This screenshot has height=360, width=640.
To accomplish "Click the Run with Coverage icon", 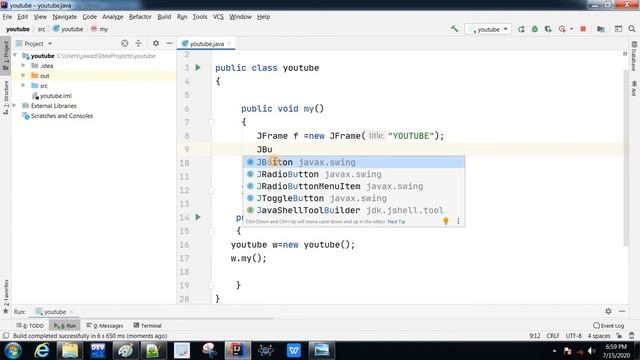I will pyautogui.click(x=548, y=29).
